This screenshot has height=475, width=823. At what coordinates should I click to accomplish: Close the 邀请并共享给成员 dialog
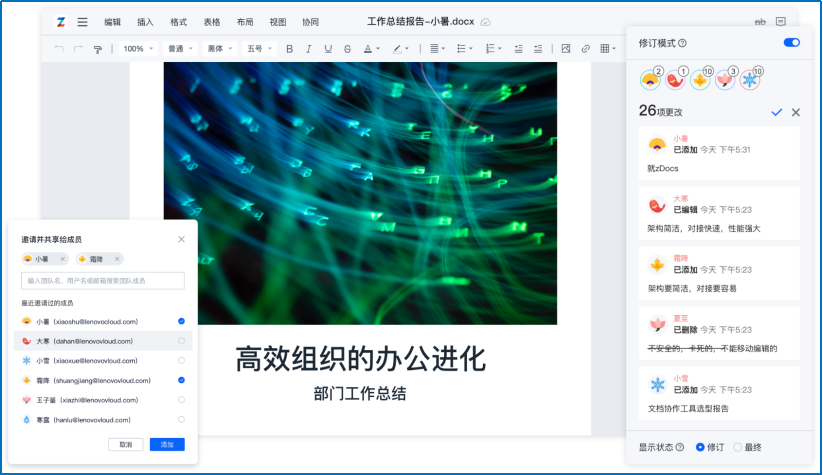coord(181,239)
